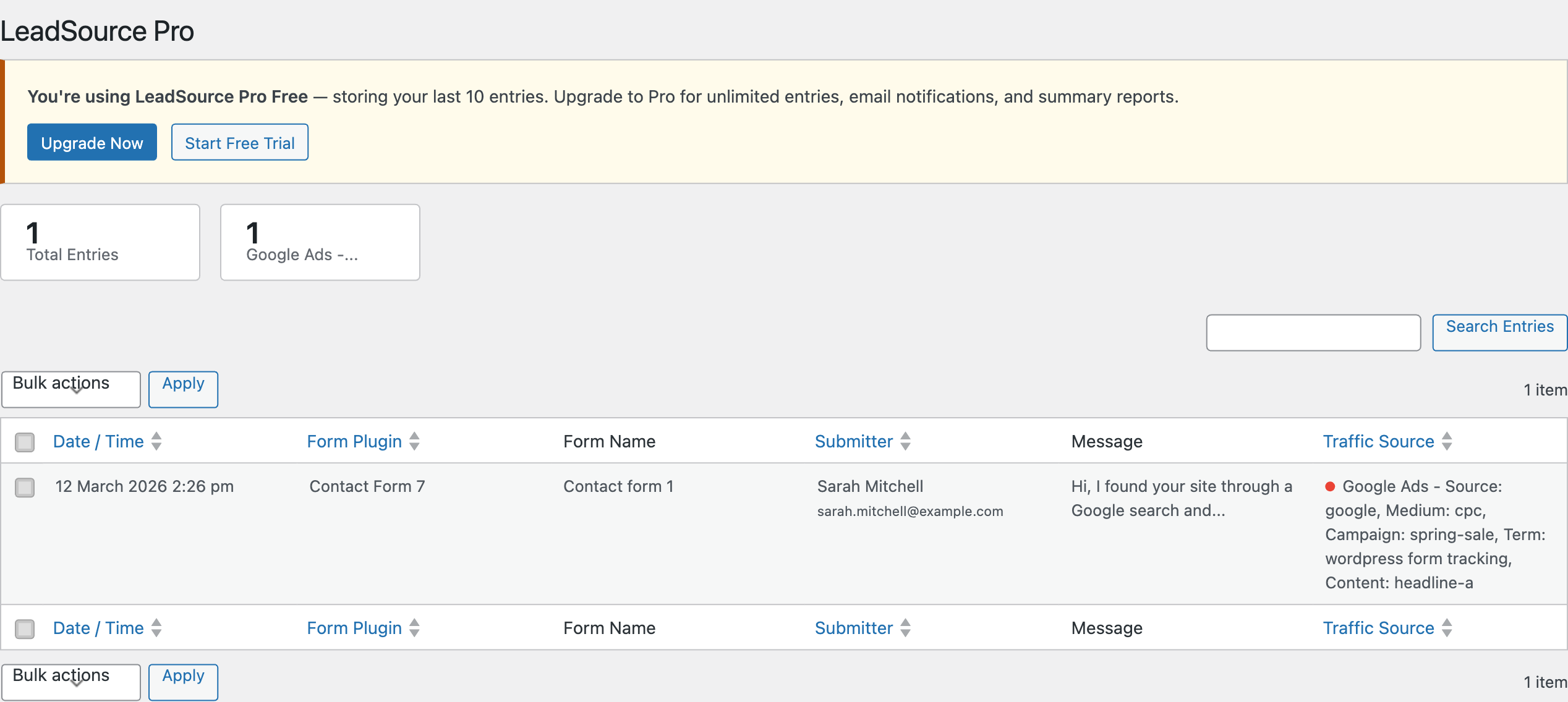Screen dimensions: 1568x702
Task: Open the bottom Bulk actions dropdown
Action: coord(70,681)
